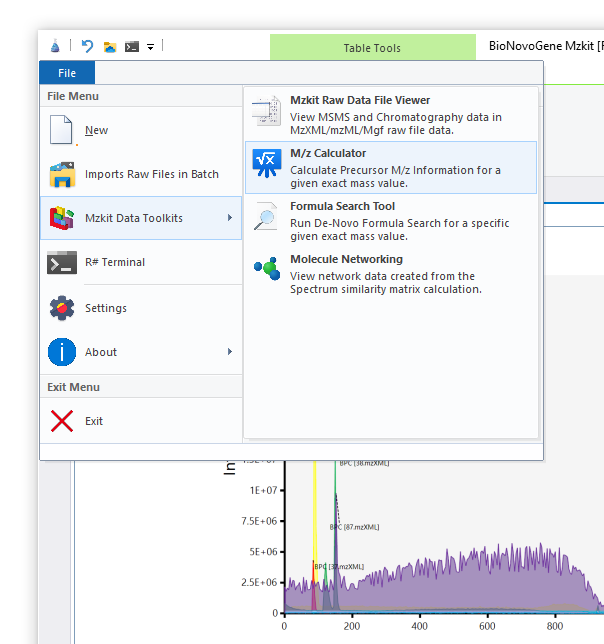Open the Formula Search Tool
Image resolution: width=604 pixels, height=644 pixels.
390,221
